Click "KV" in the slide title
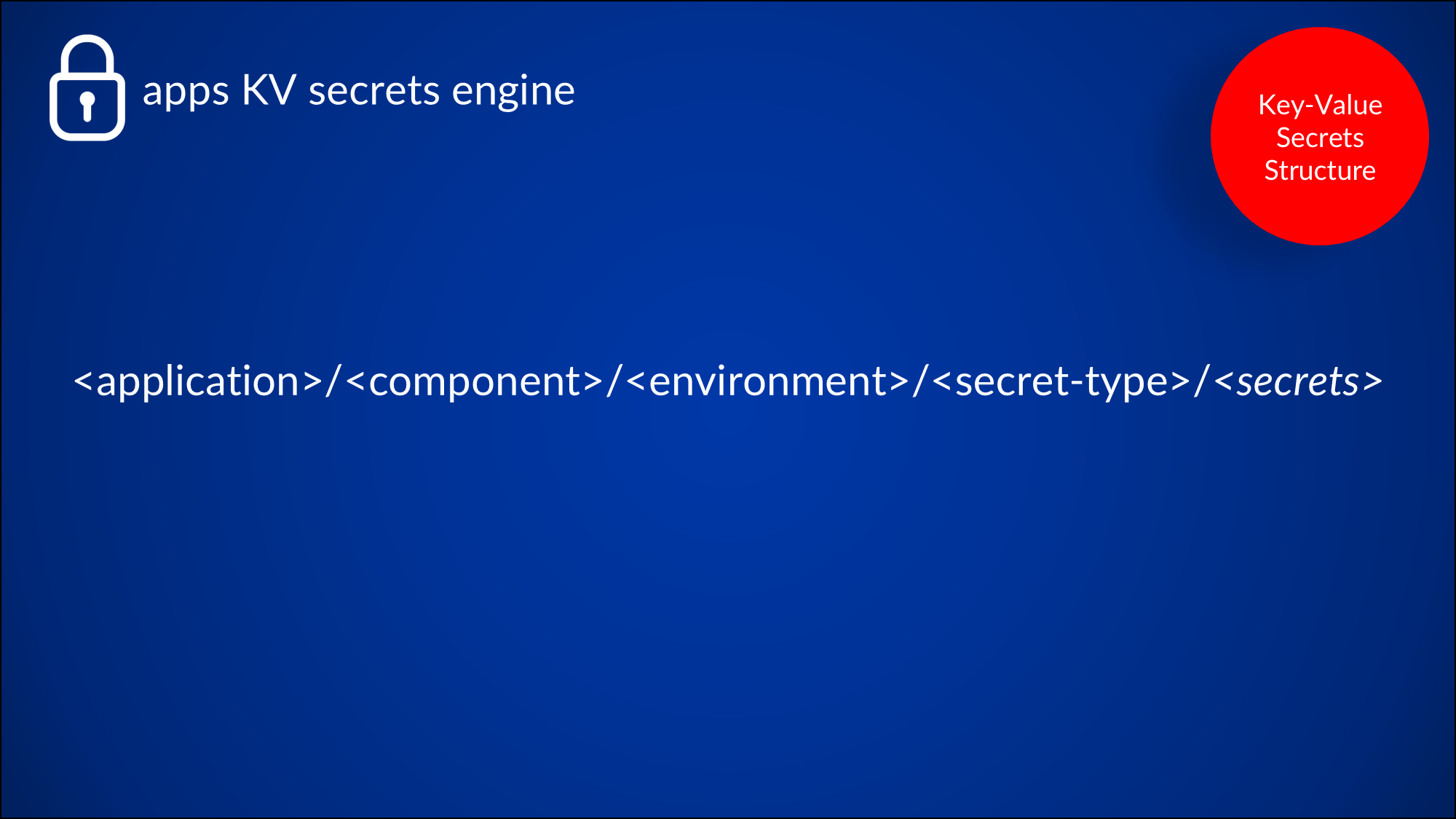1456x819 pixels. [x=269, y=90]
